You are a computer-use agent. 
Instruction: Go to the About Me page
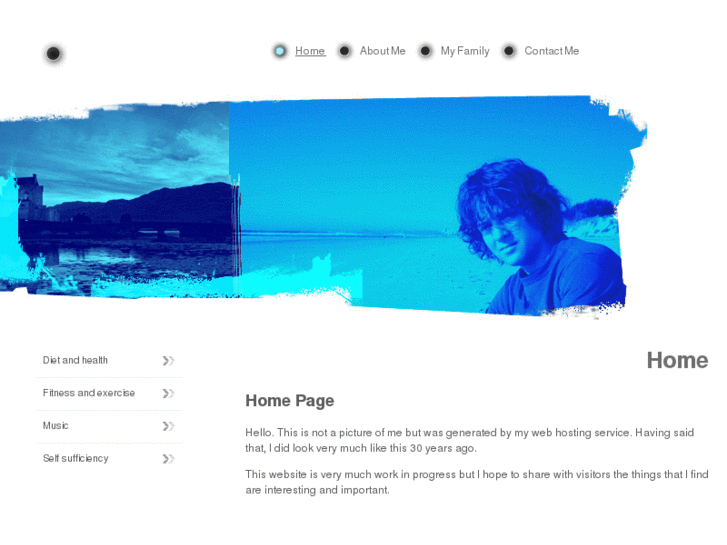click(x=383, y=51)
